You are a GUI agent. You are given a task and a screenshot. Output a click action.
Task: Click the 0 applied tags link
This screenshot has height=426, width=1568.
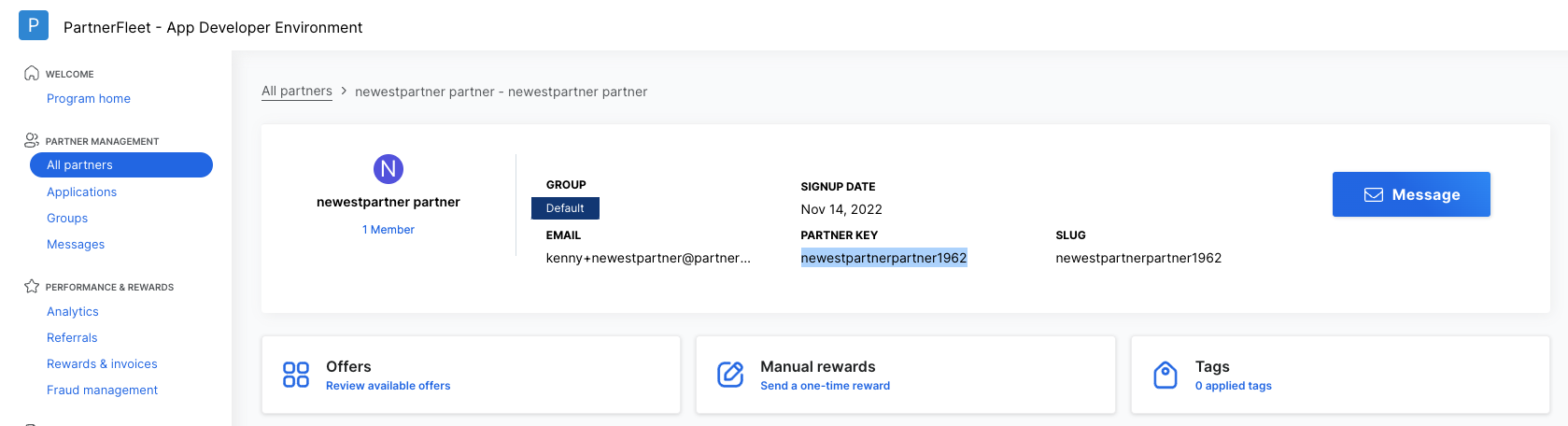(1234, 385)
